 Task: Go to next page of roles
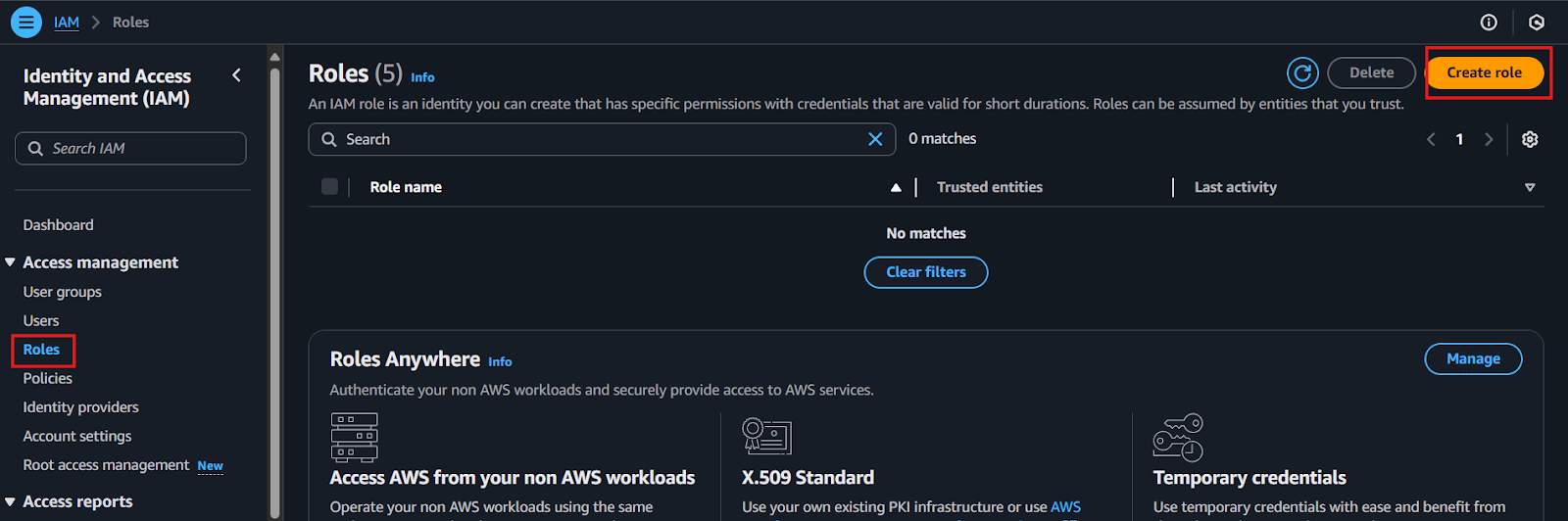[1489, 139]
